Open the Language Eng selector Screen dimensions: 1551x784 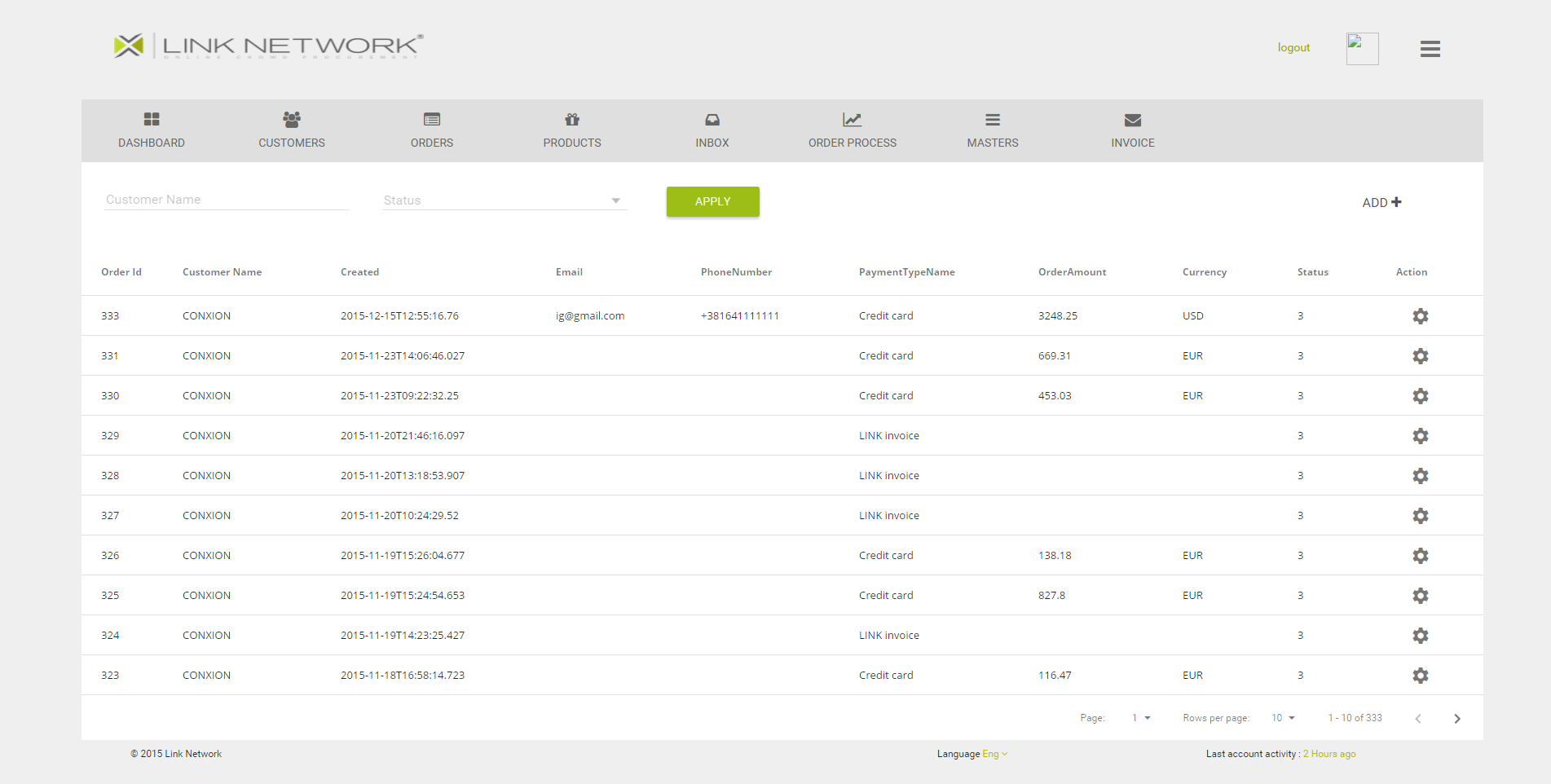995,754
